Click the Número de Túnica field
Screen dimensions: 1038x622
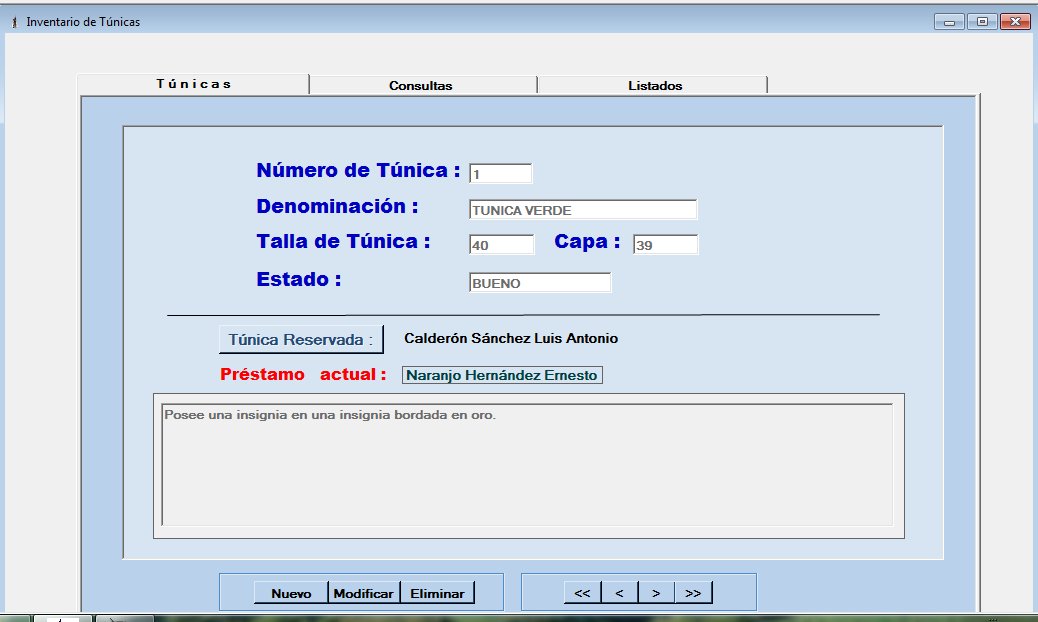(x=501, y=174)
